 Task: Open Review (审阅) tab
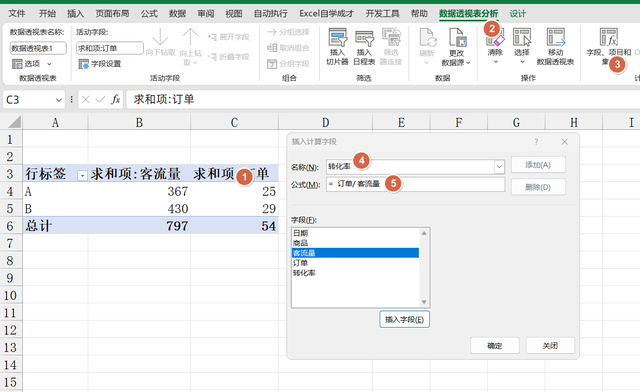pyautogui.click(x=206, y=13)
